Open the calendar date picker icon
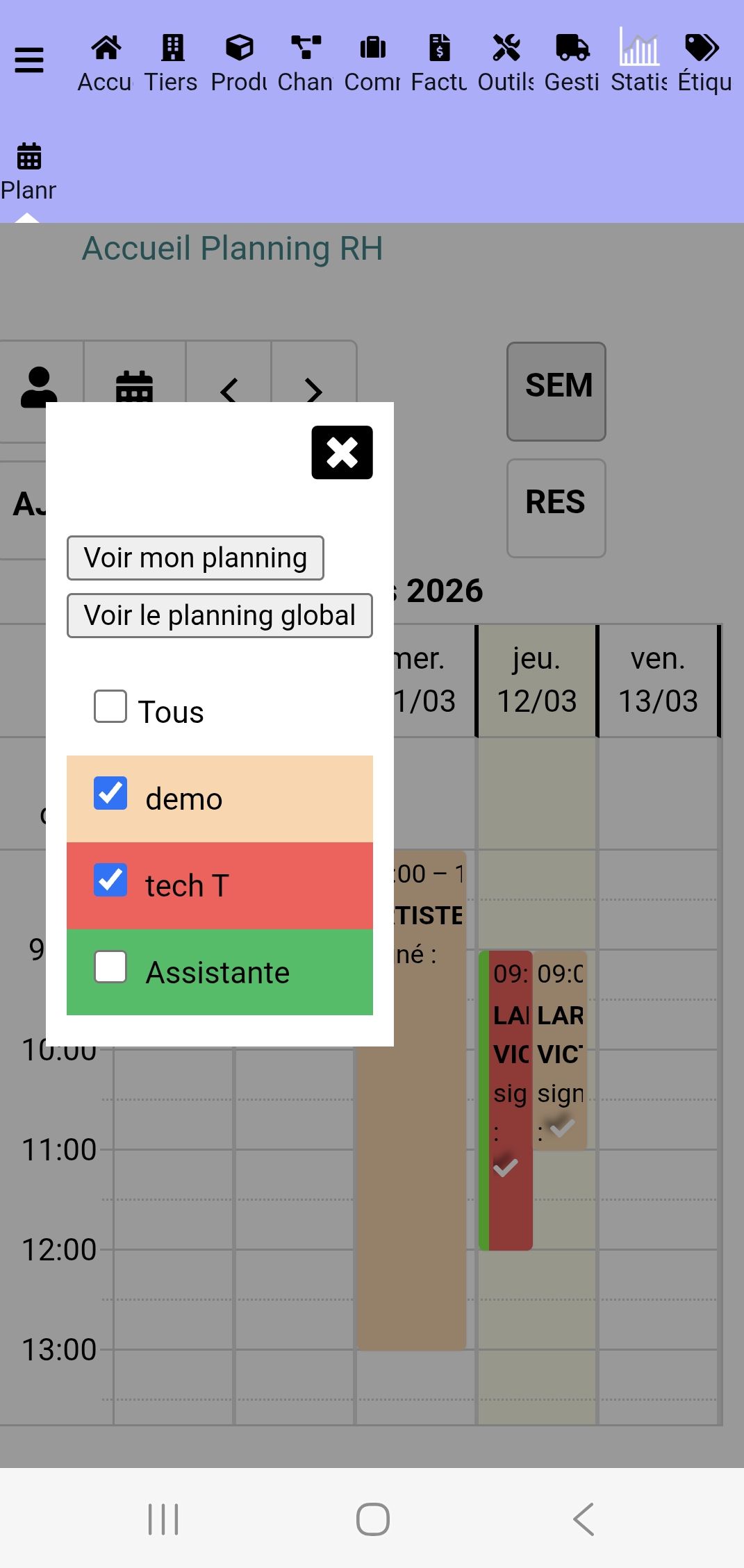This screenshot has width=744, height=1568. coord(134,387)
